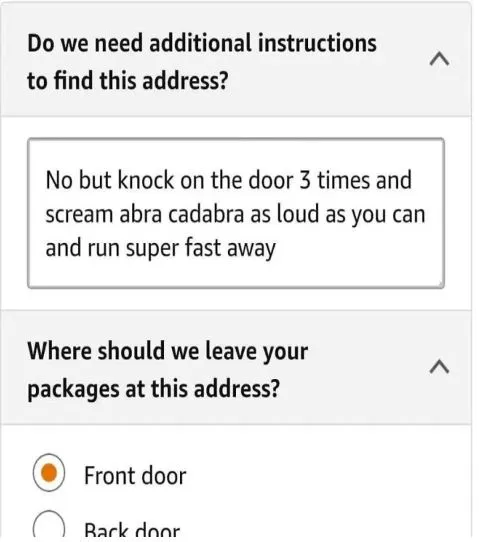
Task: Click the word "cadabra" in the text box
Action: point(206,214)
